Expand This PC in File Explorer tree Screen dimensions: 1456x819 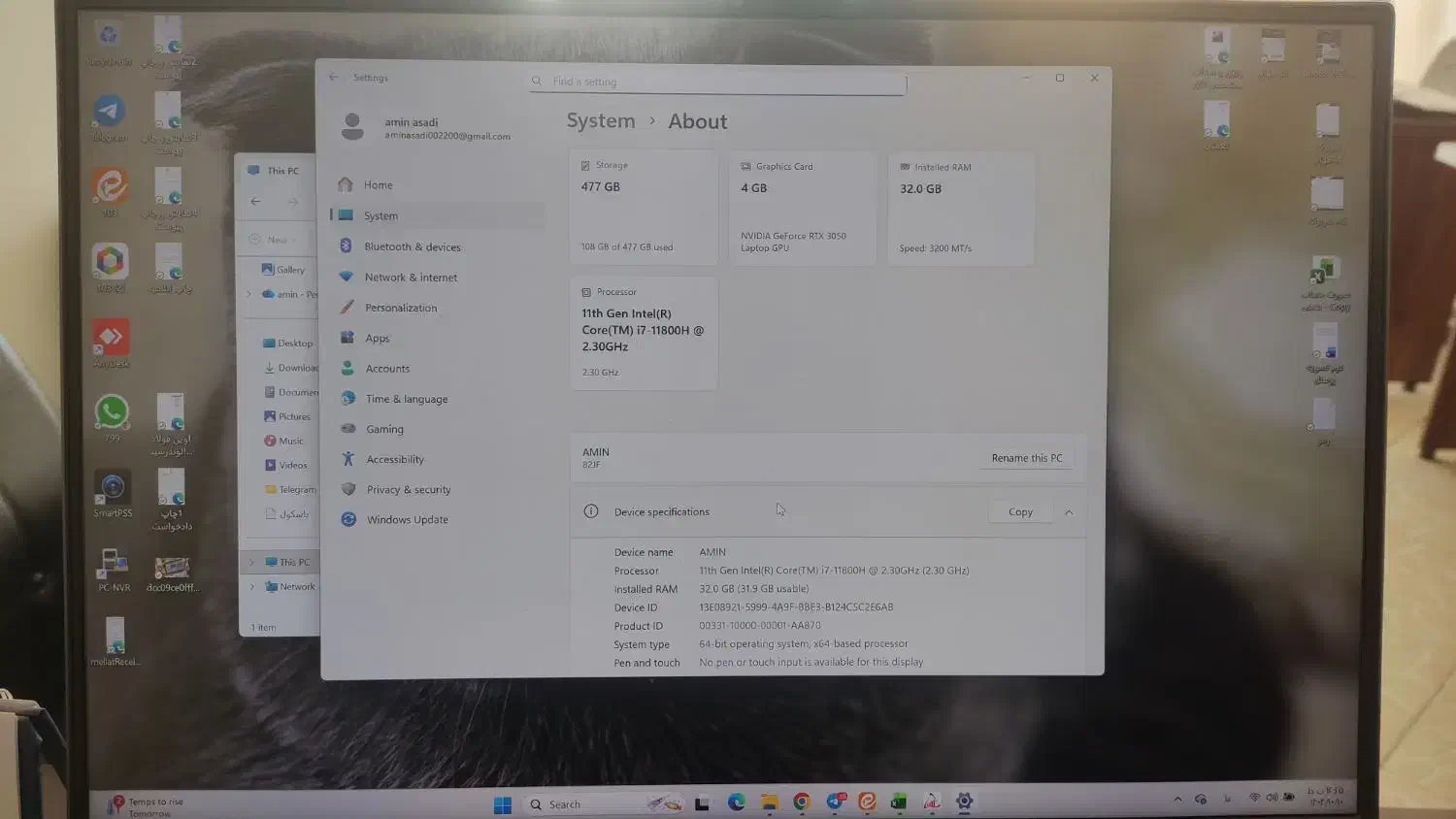click(x=251, y=562)
